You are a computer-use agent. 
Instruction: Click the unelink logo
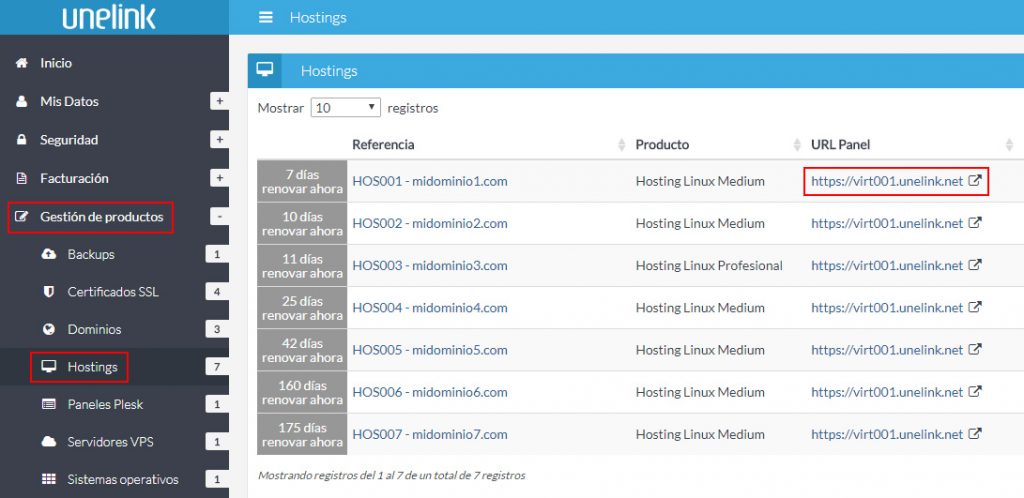(x=109, y=18)
